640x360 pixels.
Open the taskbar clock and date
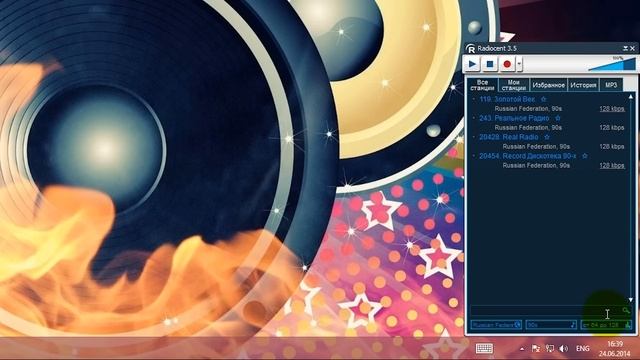pyautogui.click(x=615, y=349)
